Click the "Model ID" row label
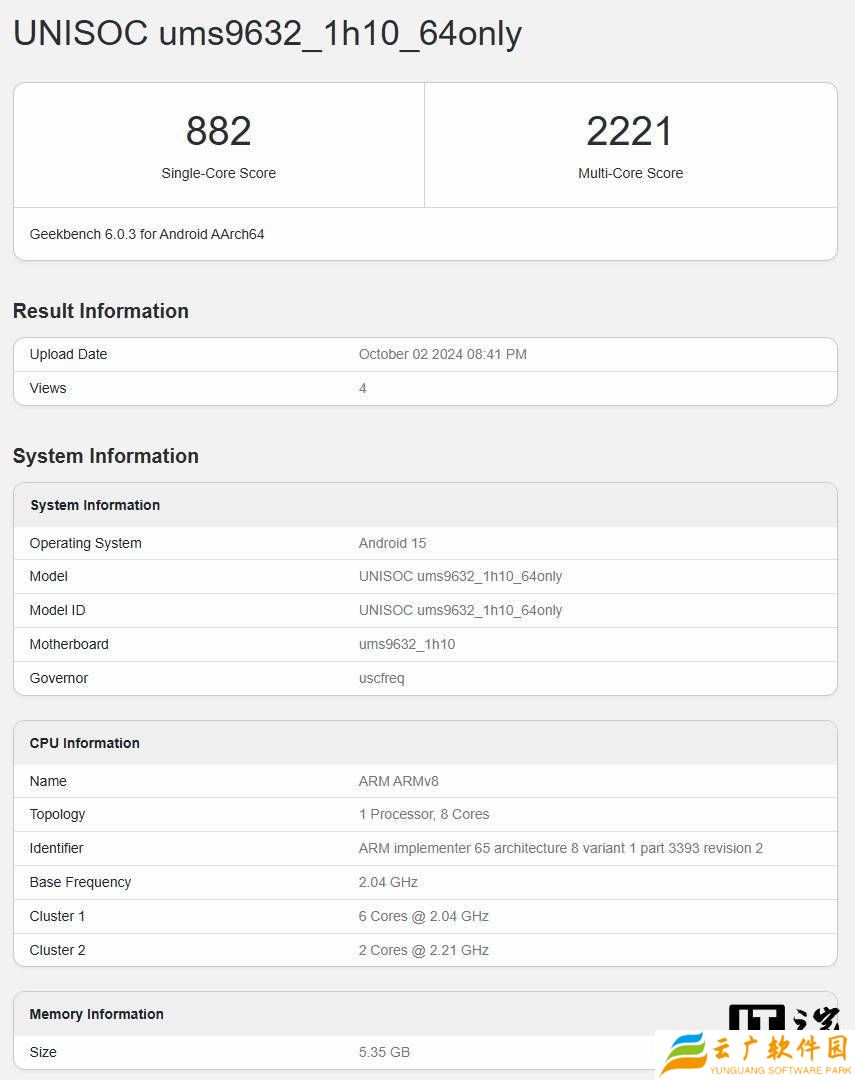 click(57, 610)
